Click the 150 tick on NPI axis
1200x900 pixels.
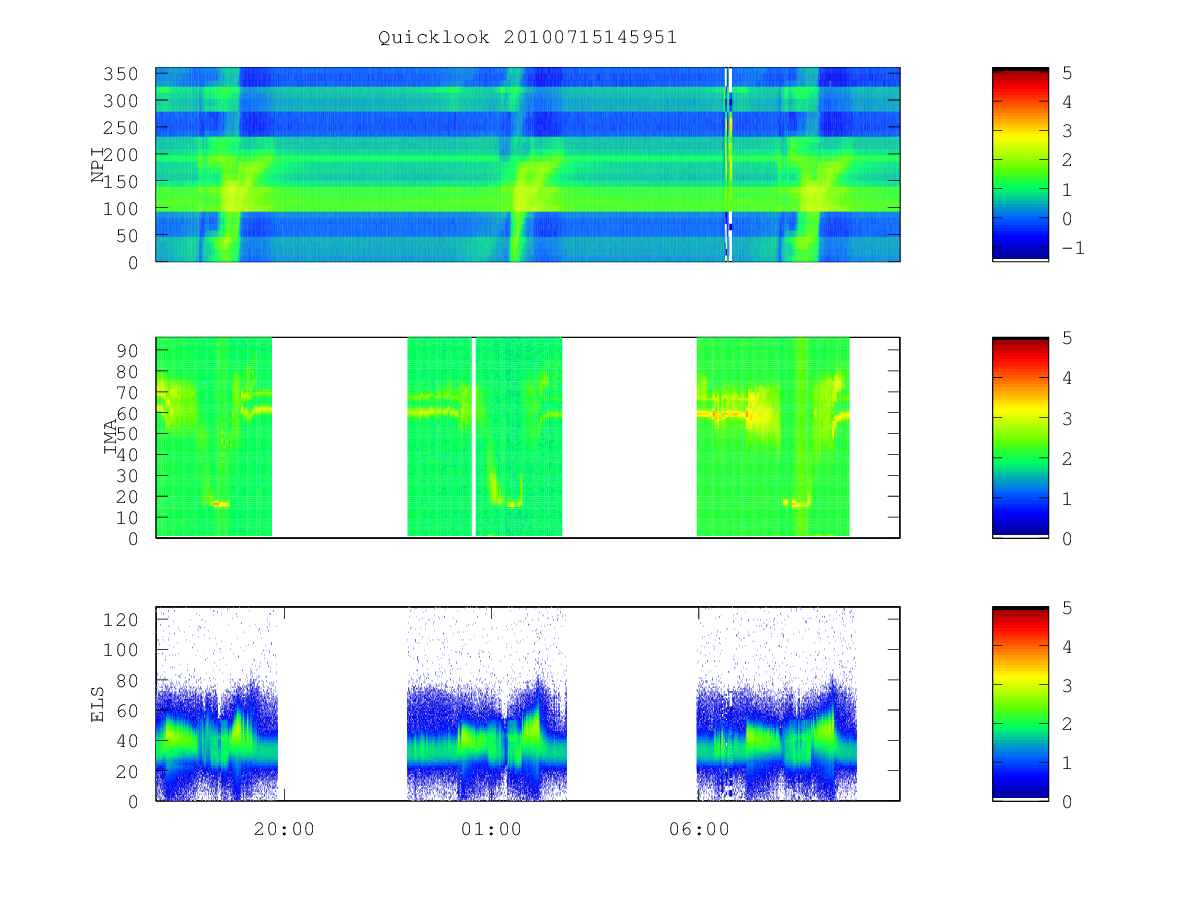tap(124, 182)
